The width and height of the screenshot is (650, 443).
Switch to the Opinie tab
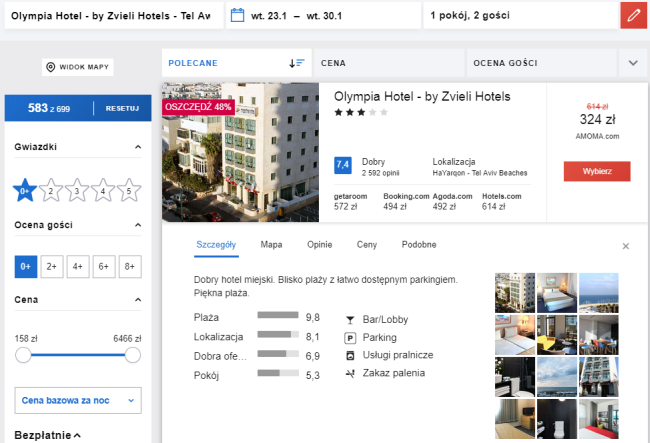click(x=319, y=244)
